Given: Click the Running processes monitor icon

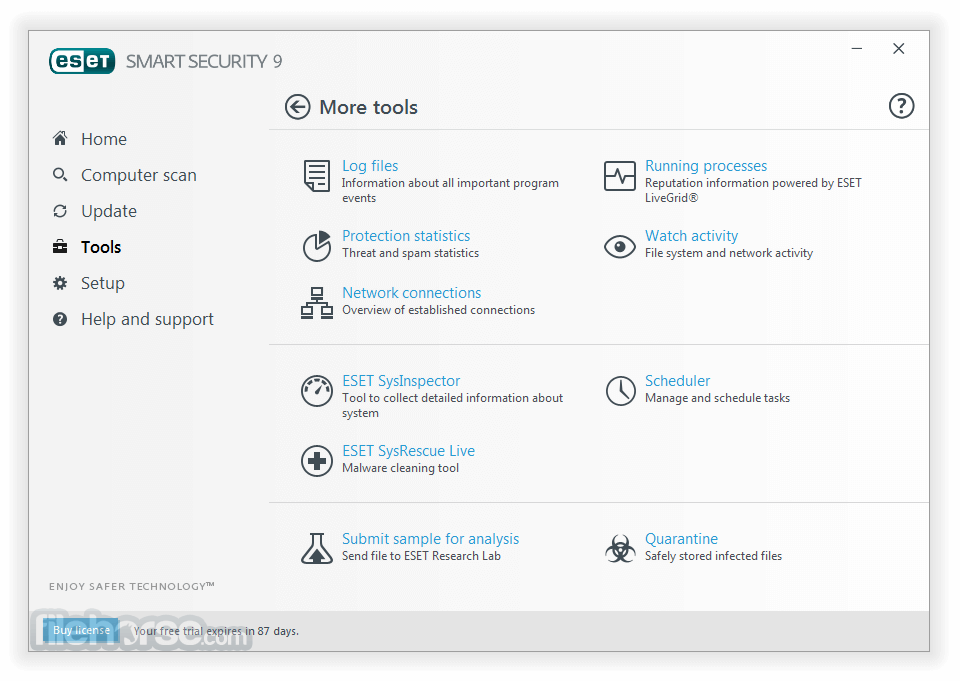Looking at the screenshot, I should tap(620, 176).
